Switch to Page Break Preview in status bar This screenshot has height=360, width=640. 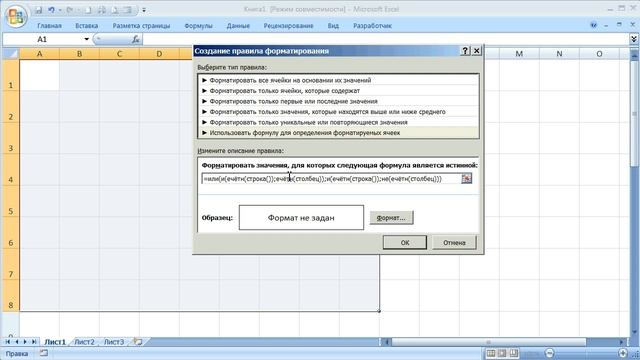click(x=513, y=353)
